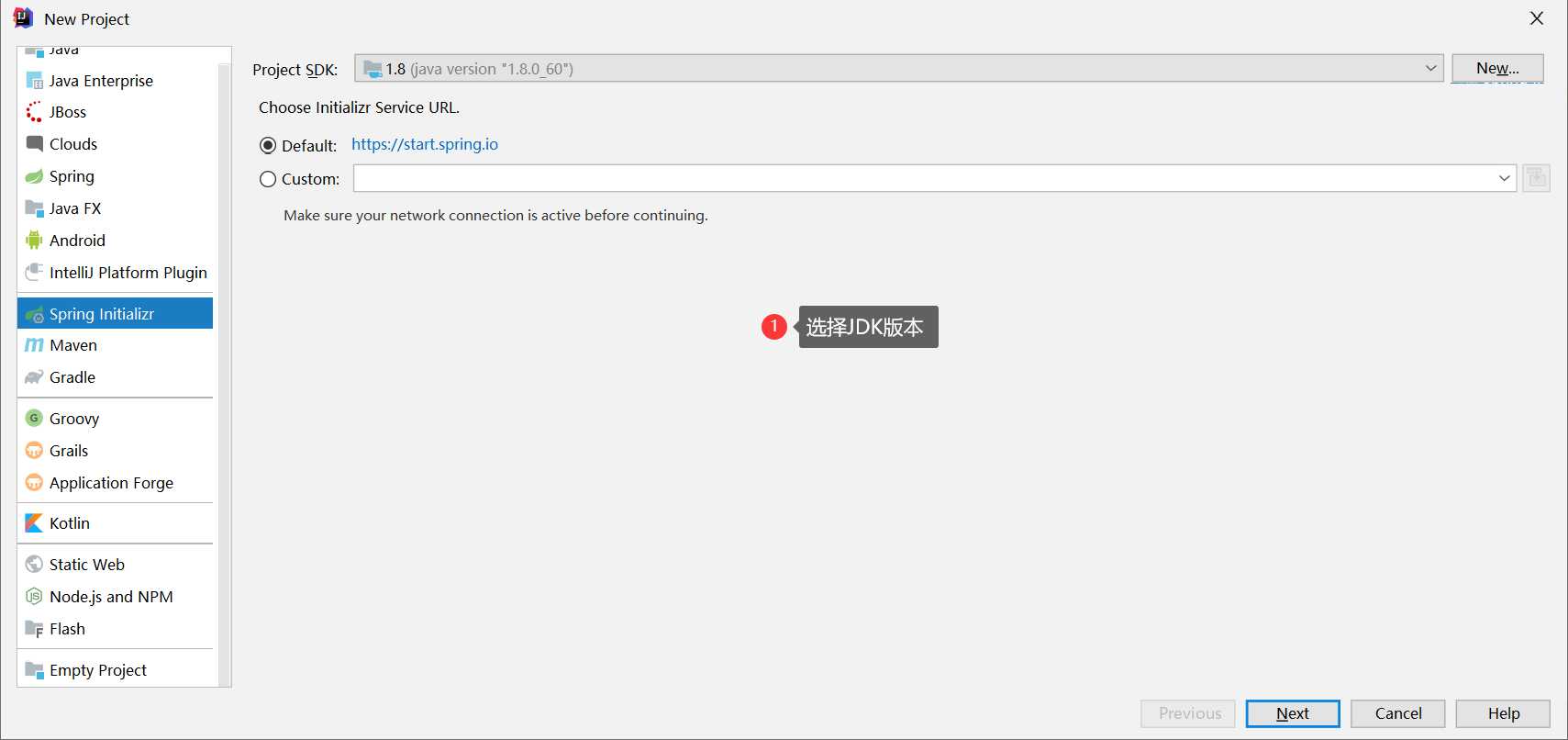The width and height of the screenshot is (1568, 740).
Task: Click the Spring leaf icon
Action: tap(34, 176)
